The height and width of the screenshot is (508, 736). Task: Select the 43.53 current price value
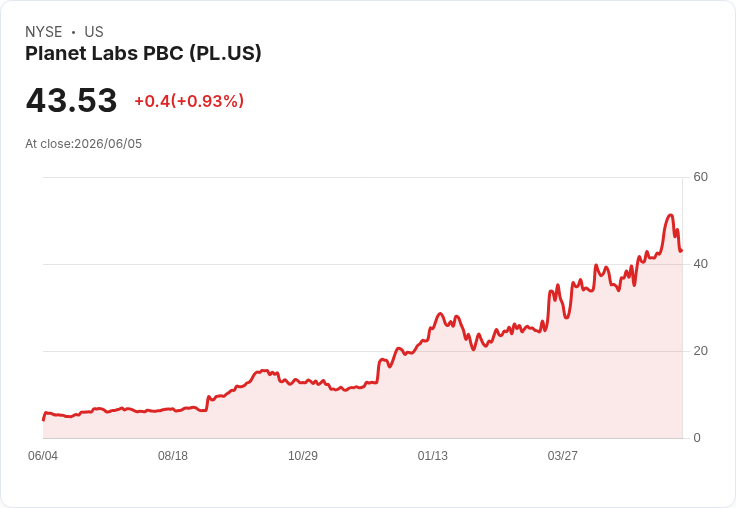point(71,100)
